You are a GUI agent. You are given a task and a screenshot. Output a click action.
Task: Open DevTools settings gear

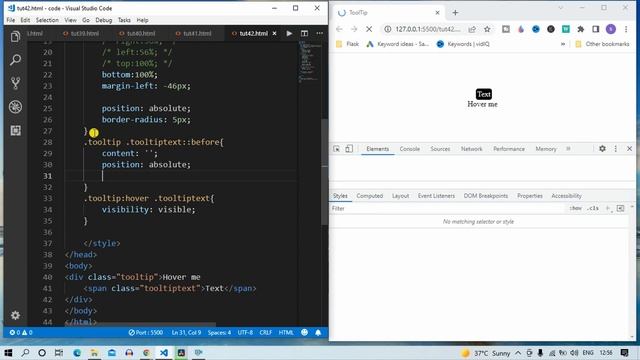(602, 149)
